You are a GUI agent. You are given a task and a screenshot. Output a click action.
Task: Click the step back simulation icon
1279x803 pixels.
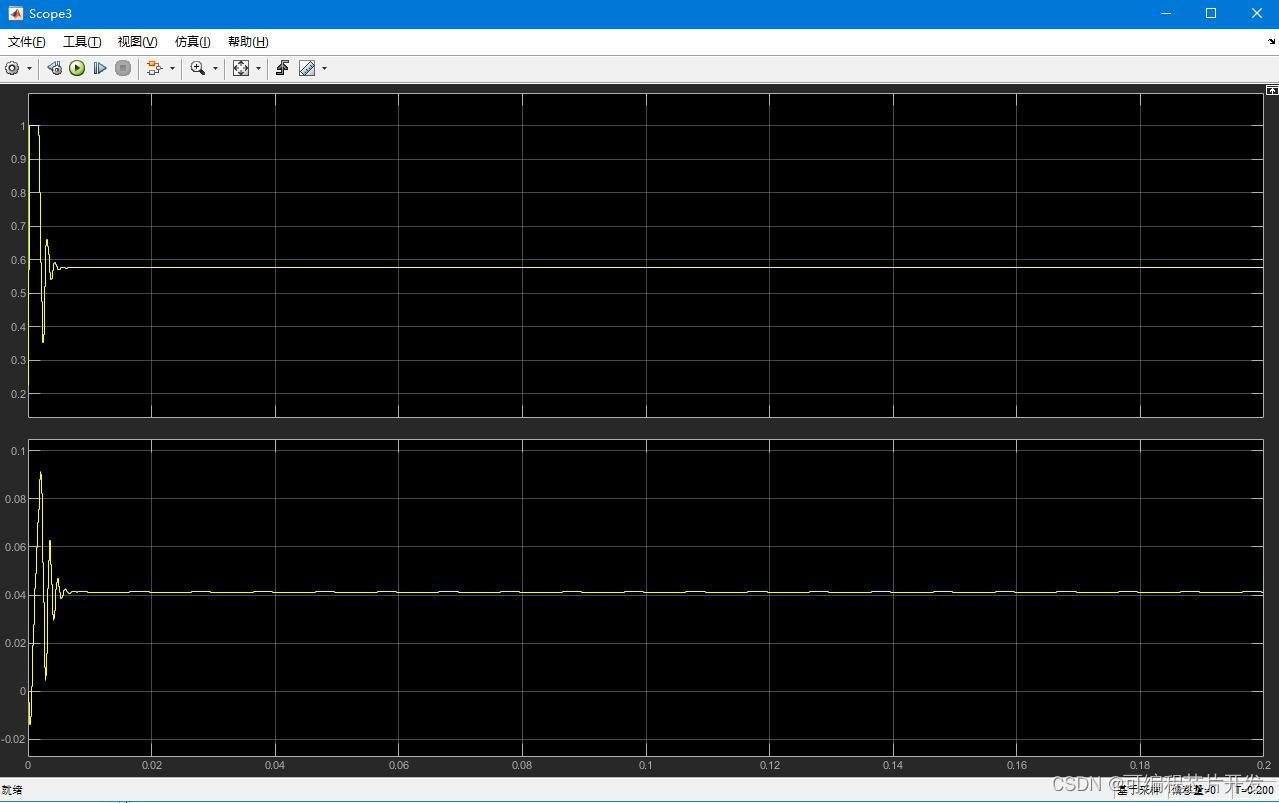54,68
